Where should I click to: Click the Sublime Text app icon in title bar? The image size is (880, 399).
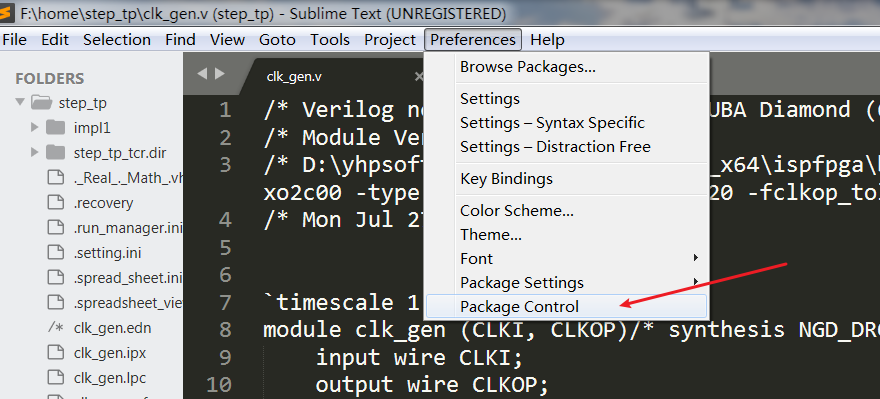point(6,12)
